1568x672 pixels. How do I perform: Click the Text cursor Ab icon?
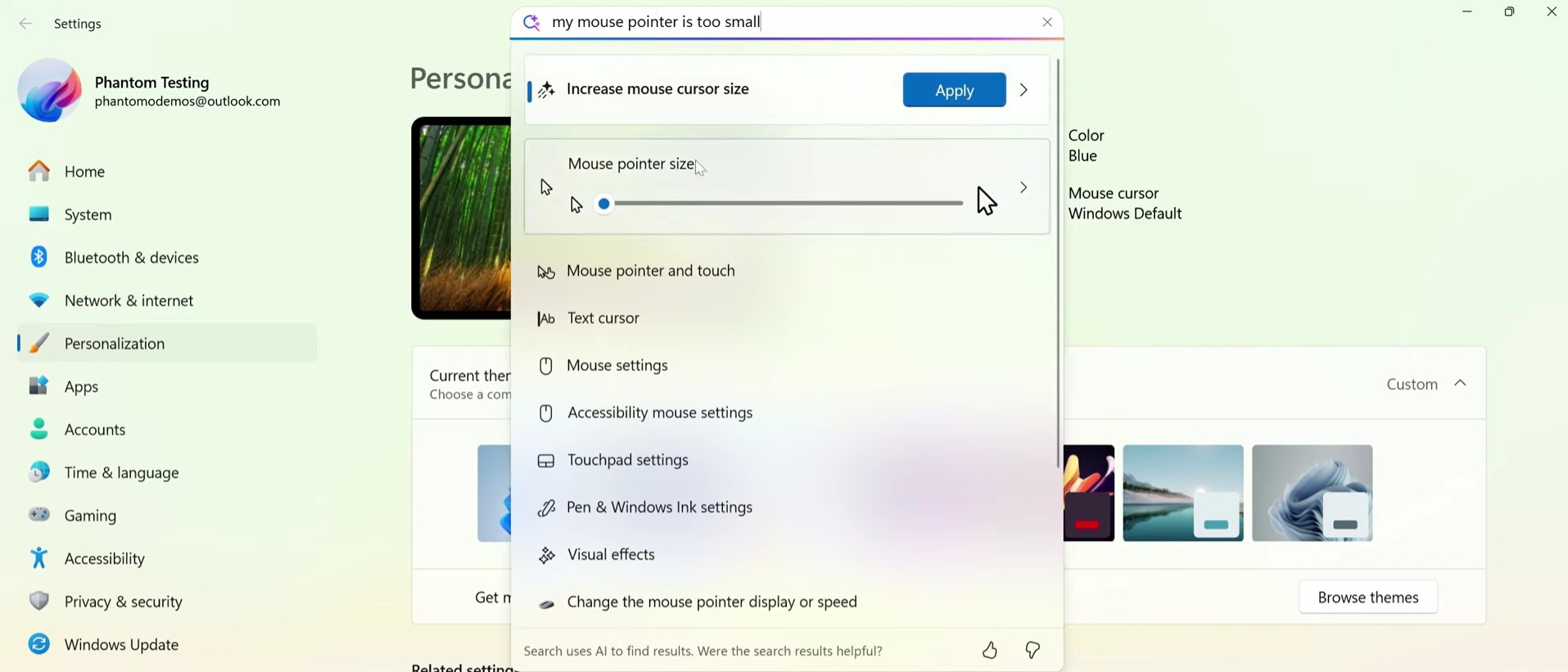point(546,318)
